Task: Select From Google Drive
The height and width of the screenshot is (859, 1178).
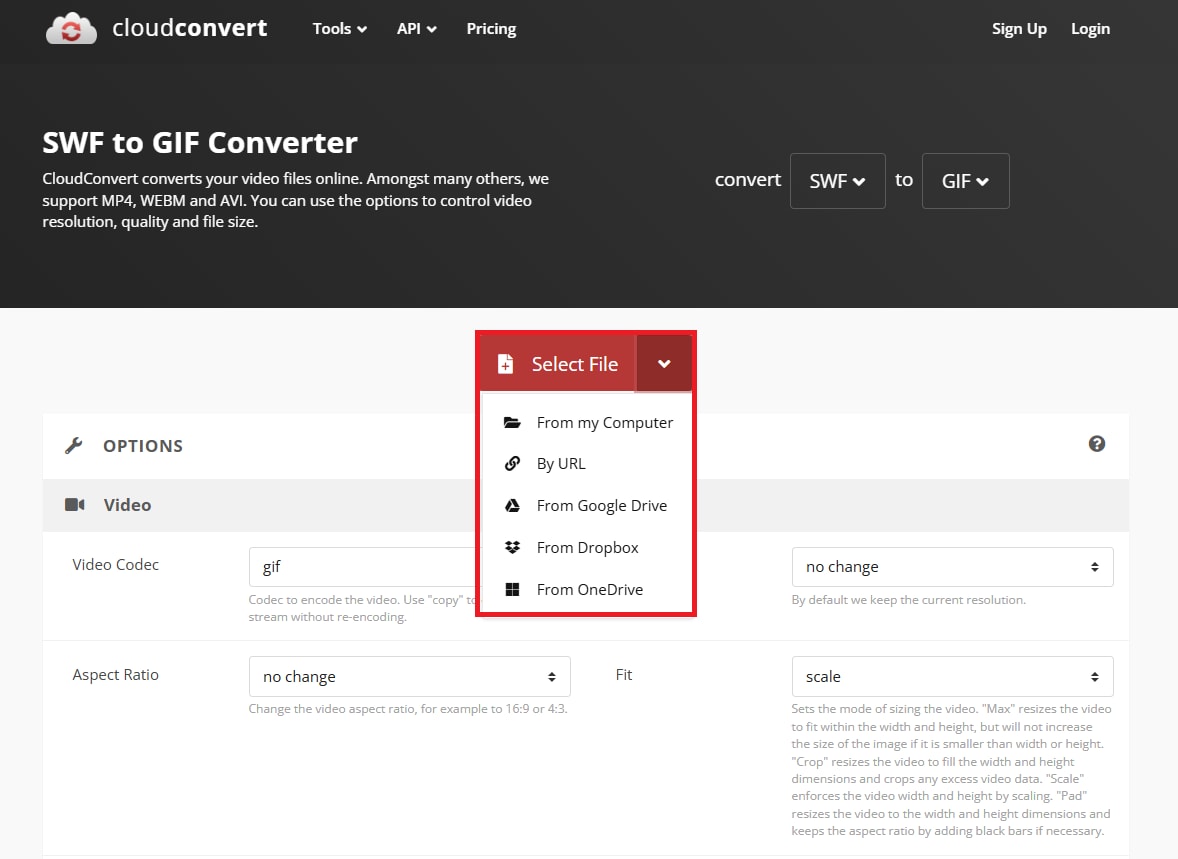Action: coord(586,506)
